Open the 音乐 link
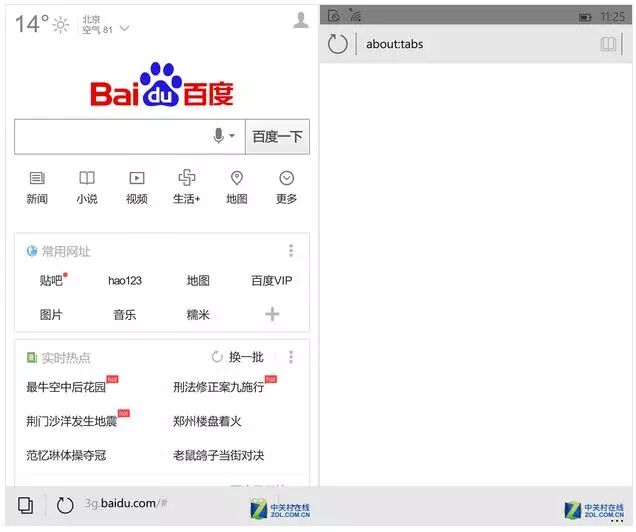Screen dimensions: 636x532 tap(125, 315)
